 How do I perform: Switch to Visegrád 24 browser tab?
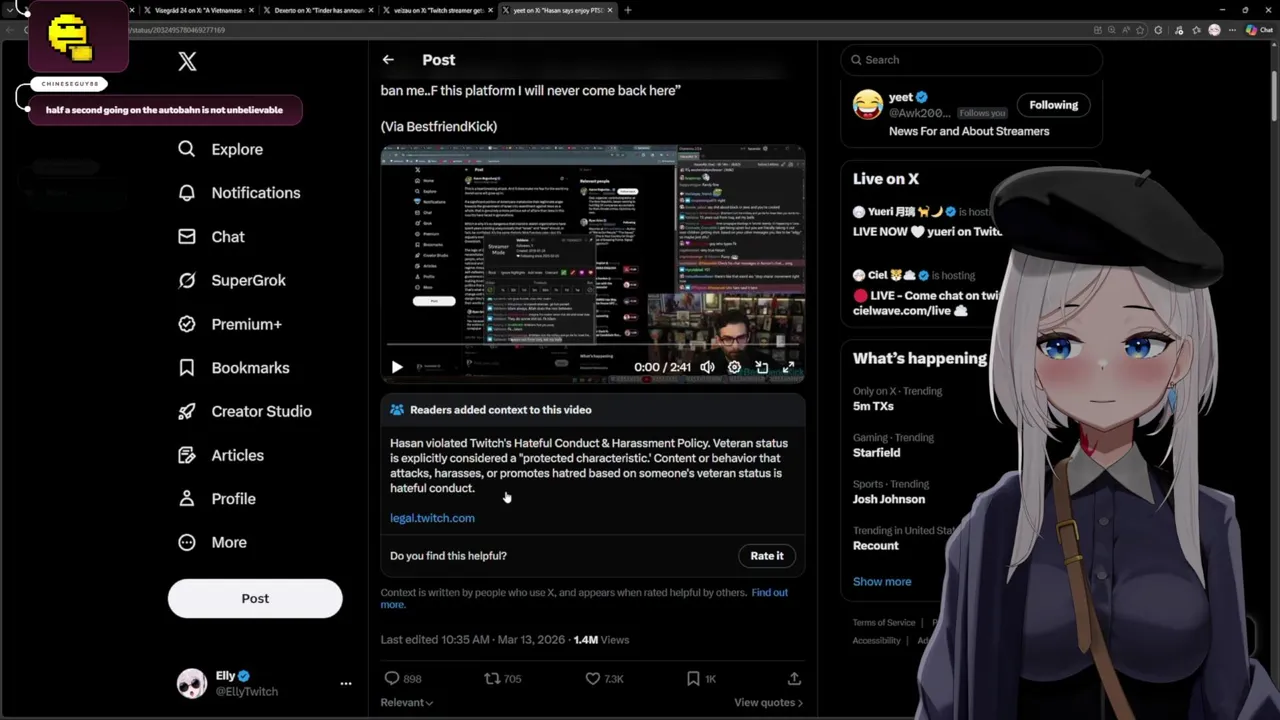click(x=199, y=10)
